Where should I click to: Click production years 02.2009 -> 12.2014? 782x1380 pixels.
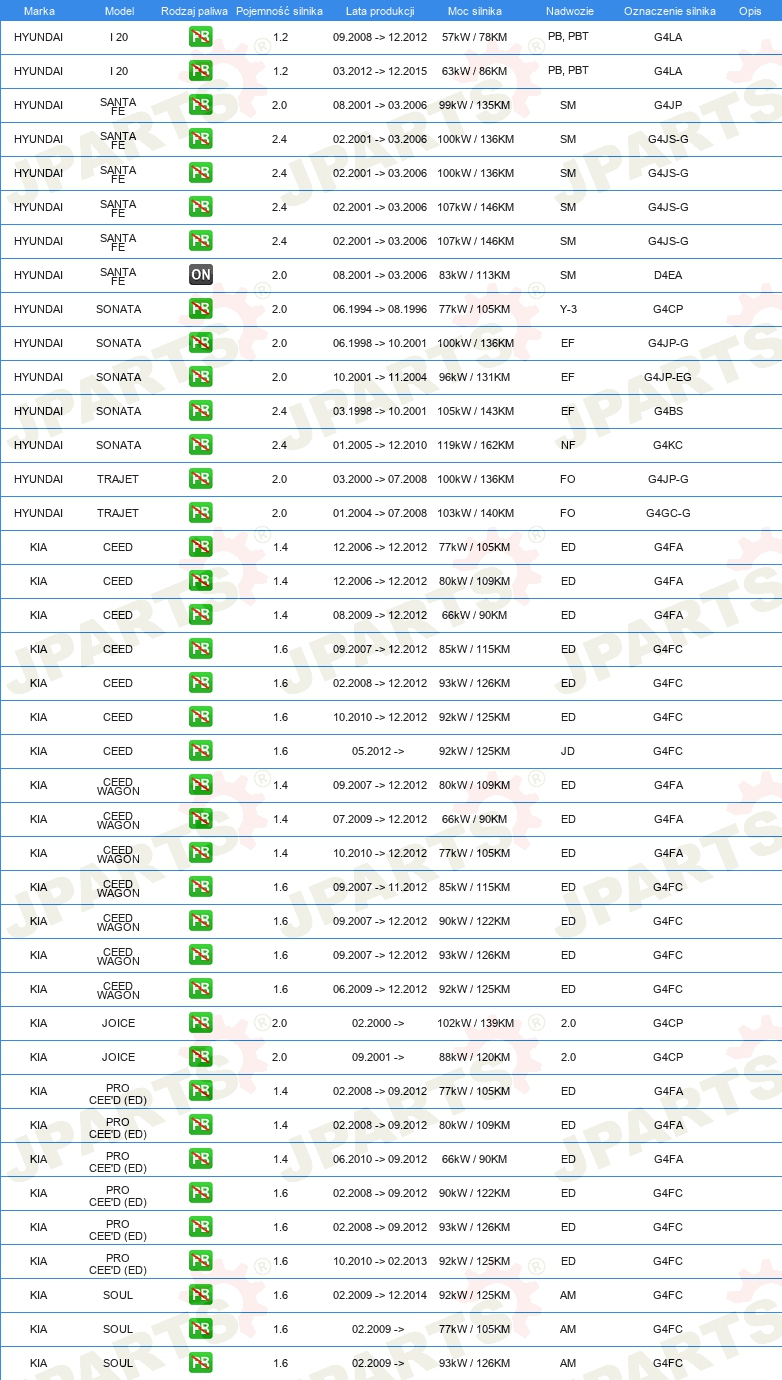click(x=380, y=1295)
